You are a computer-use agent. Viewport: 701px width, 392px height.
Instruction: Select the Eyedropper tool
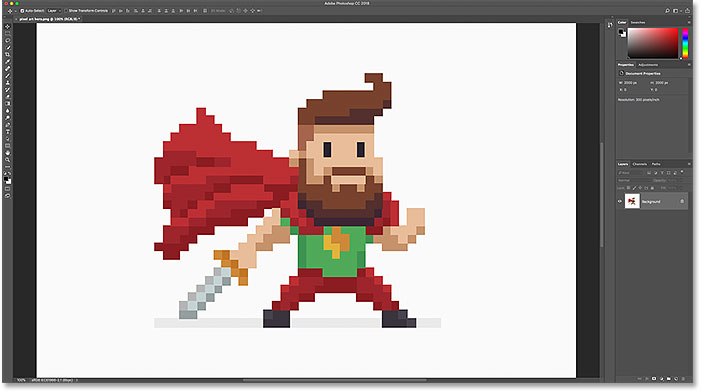tap(8, 62)
